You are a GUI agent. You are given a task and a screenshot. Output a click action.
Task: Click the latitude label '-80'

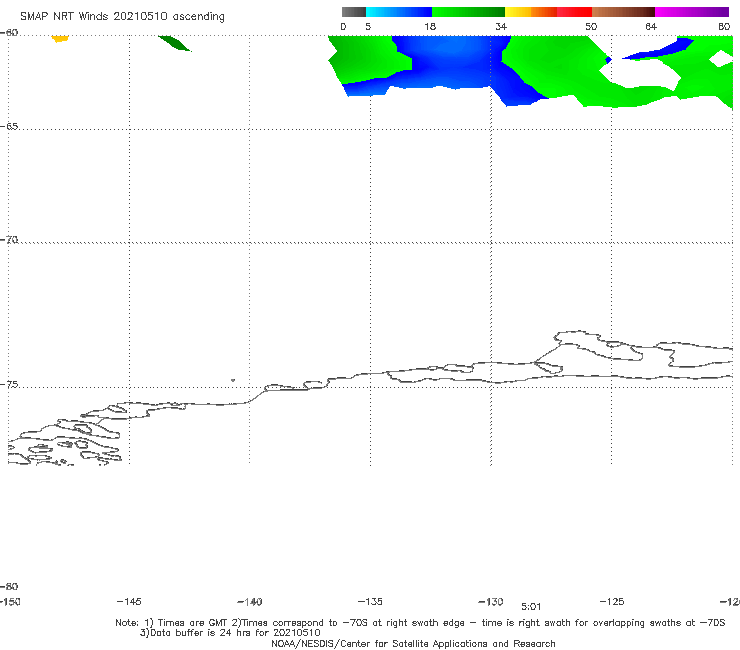tap(9, 586)
